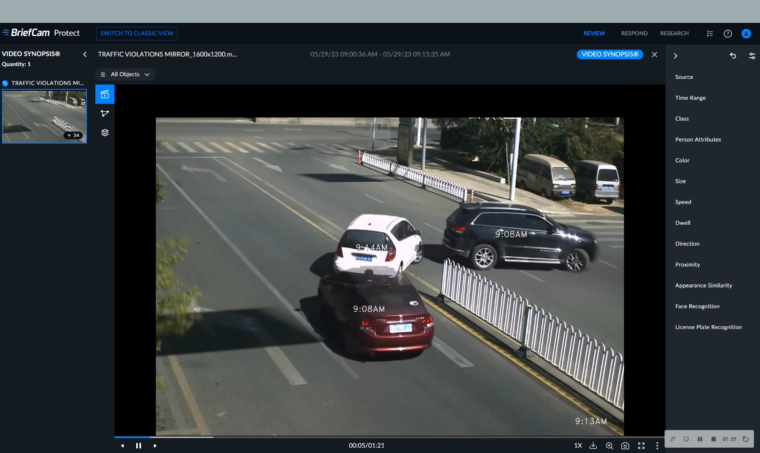Reset filters with the undo arrow icon
760x453 pixels.
coord(732,55)
